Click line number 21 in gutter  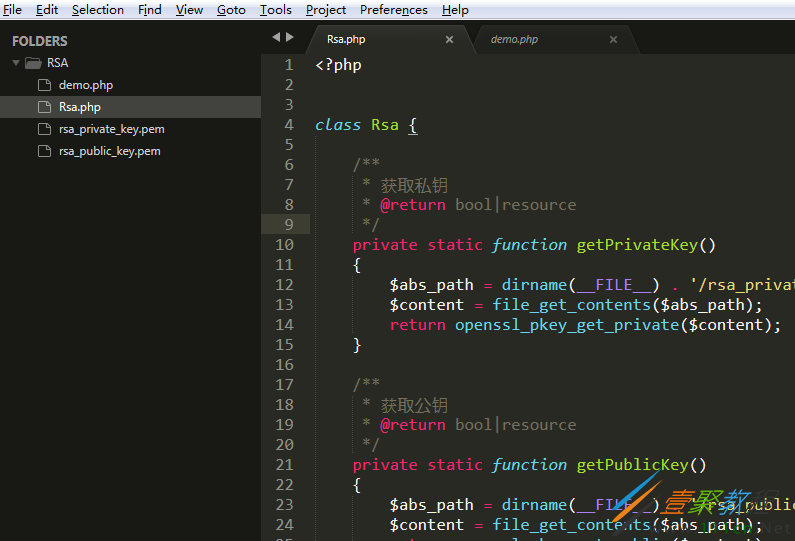[284, 465]
